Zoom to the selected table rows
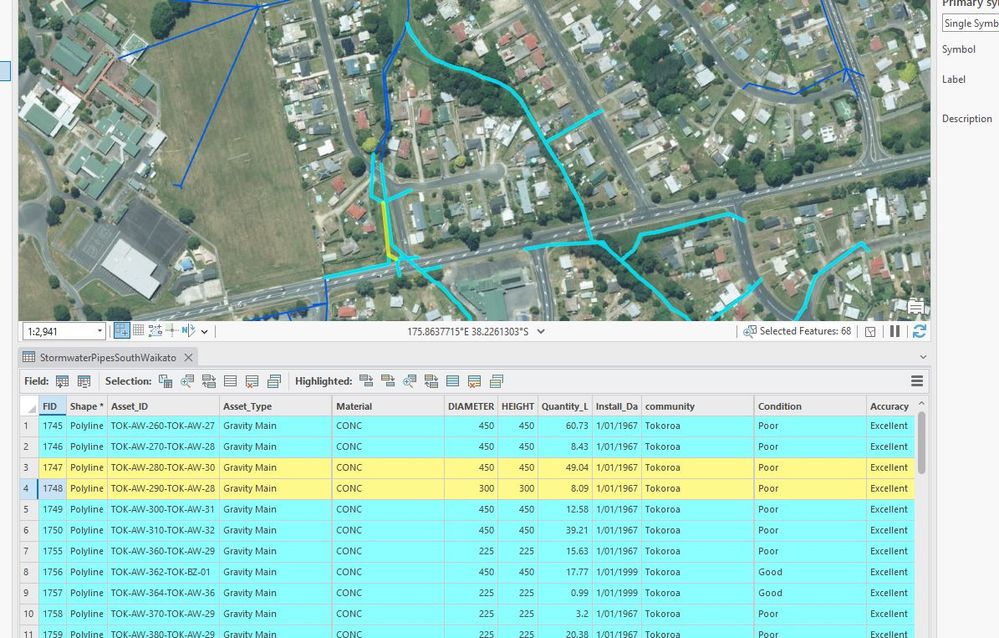Viewport: 999px width, 638px height. click(x=187, y=381)
